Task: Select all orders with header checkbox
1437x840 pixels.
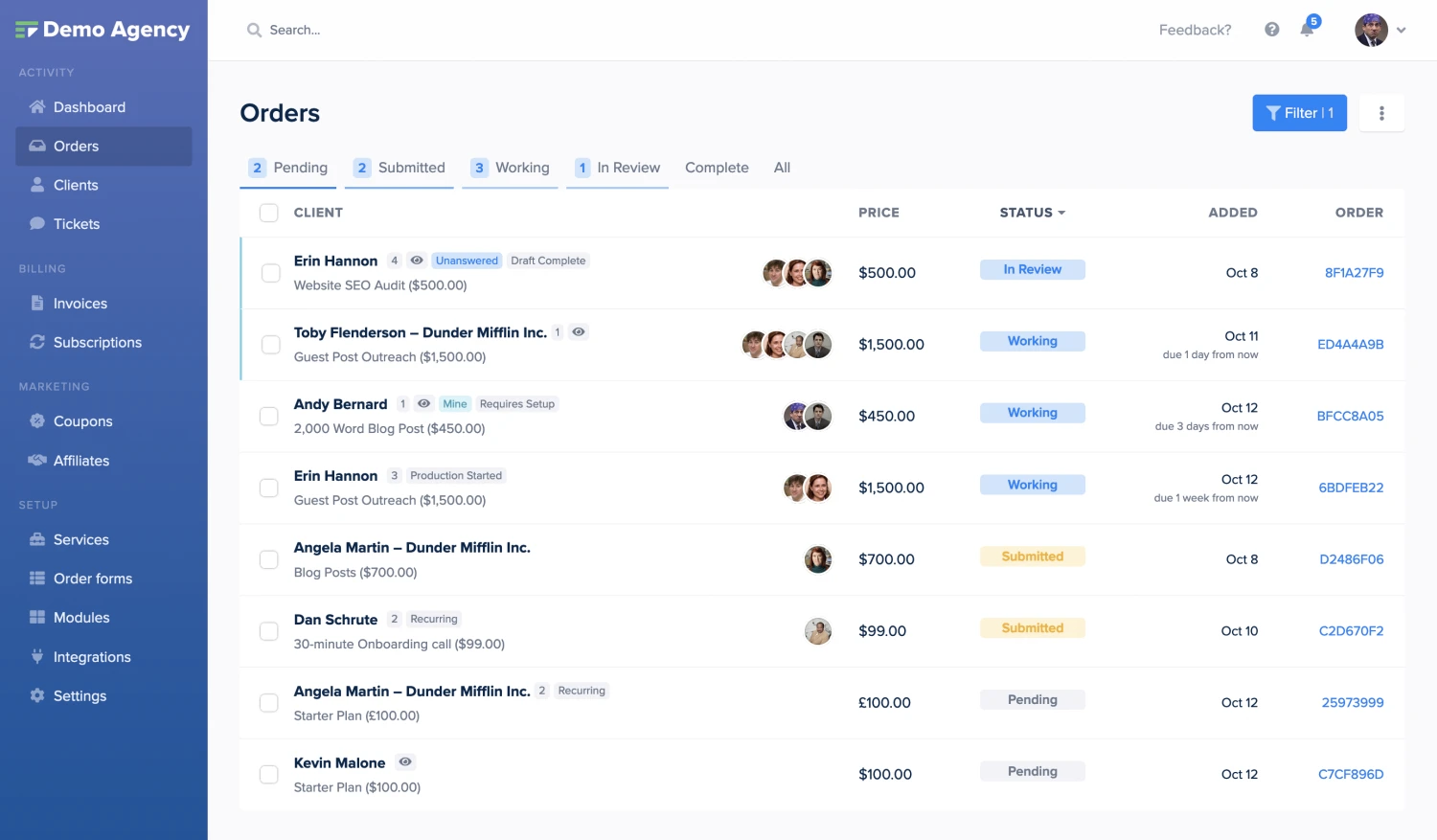Action: pyautogui.click(x=269, y=213)
